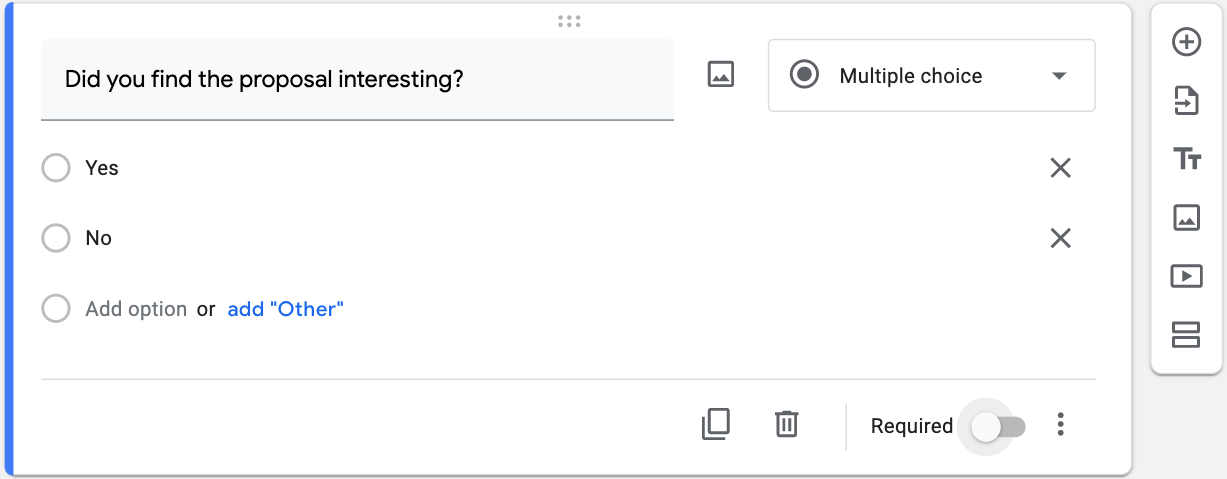The width and height of the screenshot is (1227, 479).
Task: Open the Multiple choice type dropdown
Action: click(930, 76)
